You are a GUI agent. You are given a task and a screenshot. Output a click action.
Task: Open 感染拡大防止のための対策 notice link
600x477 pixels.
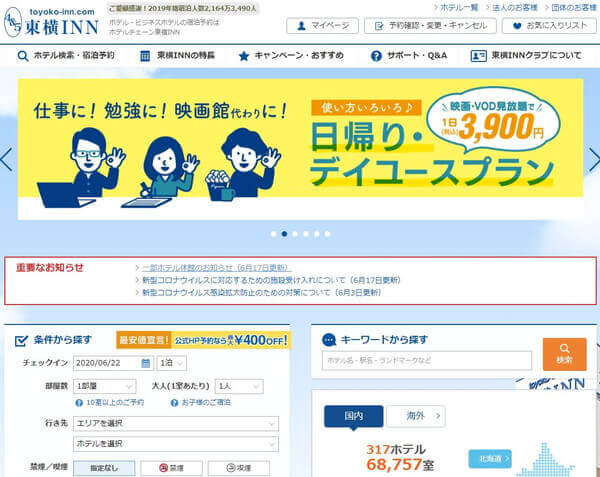262,293
